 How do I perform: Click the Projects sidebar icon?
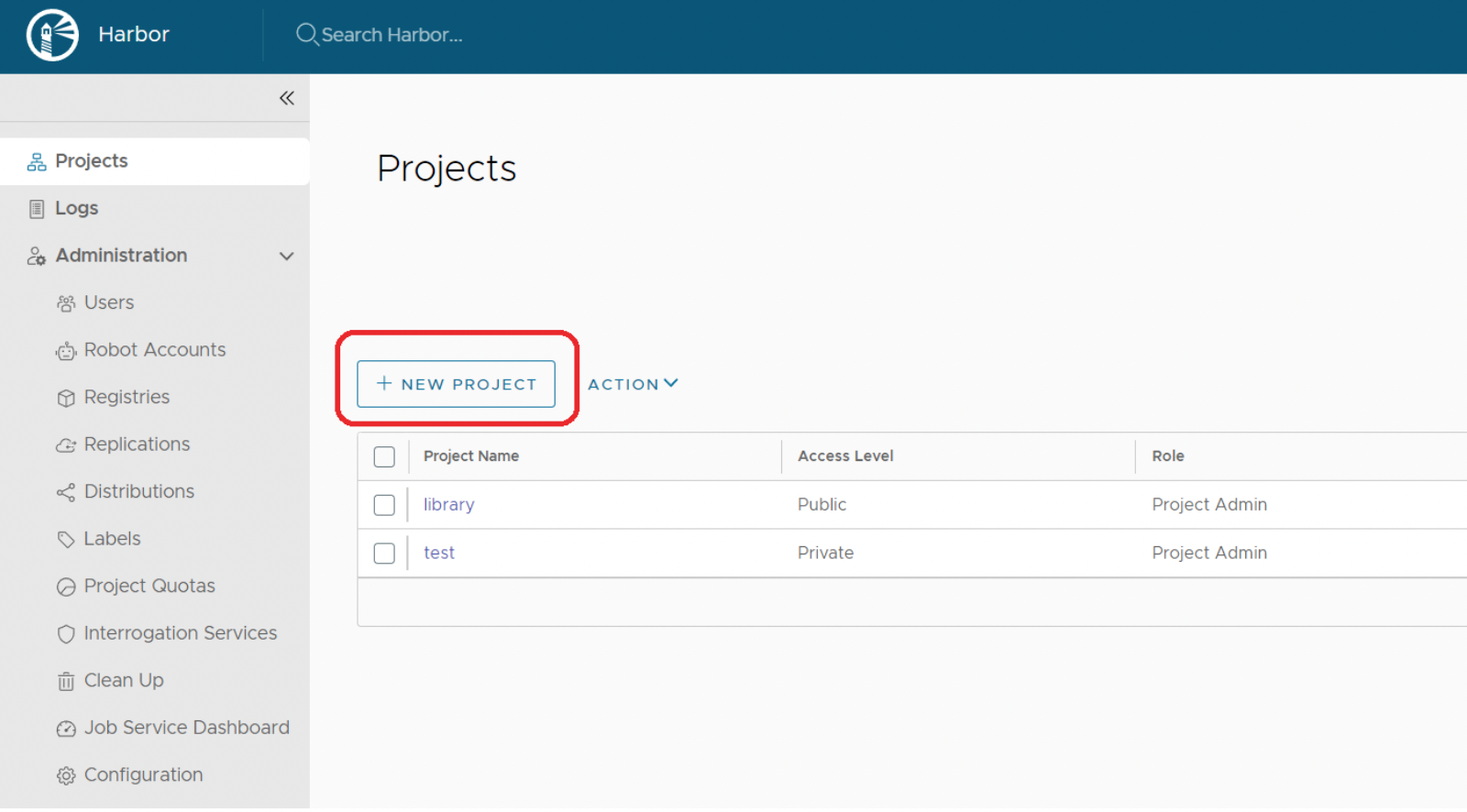coord(37,162)
